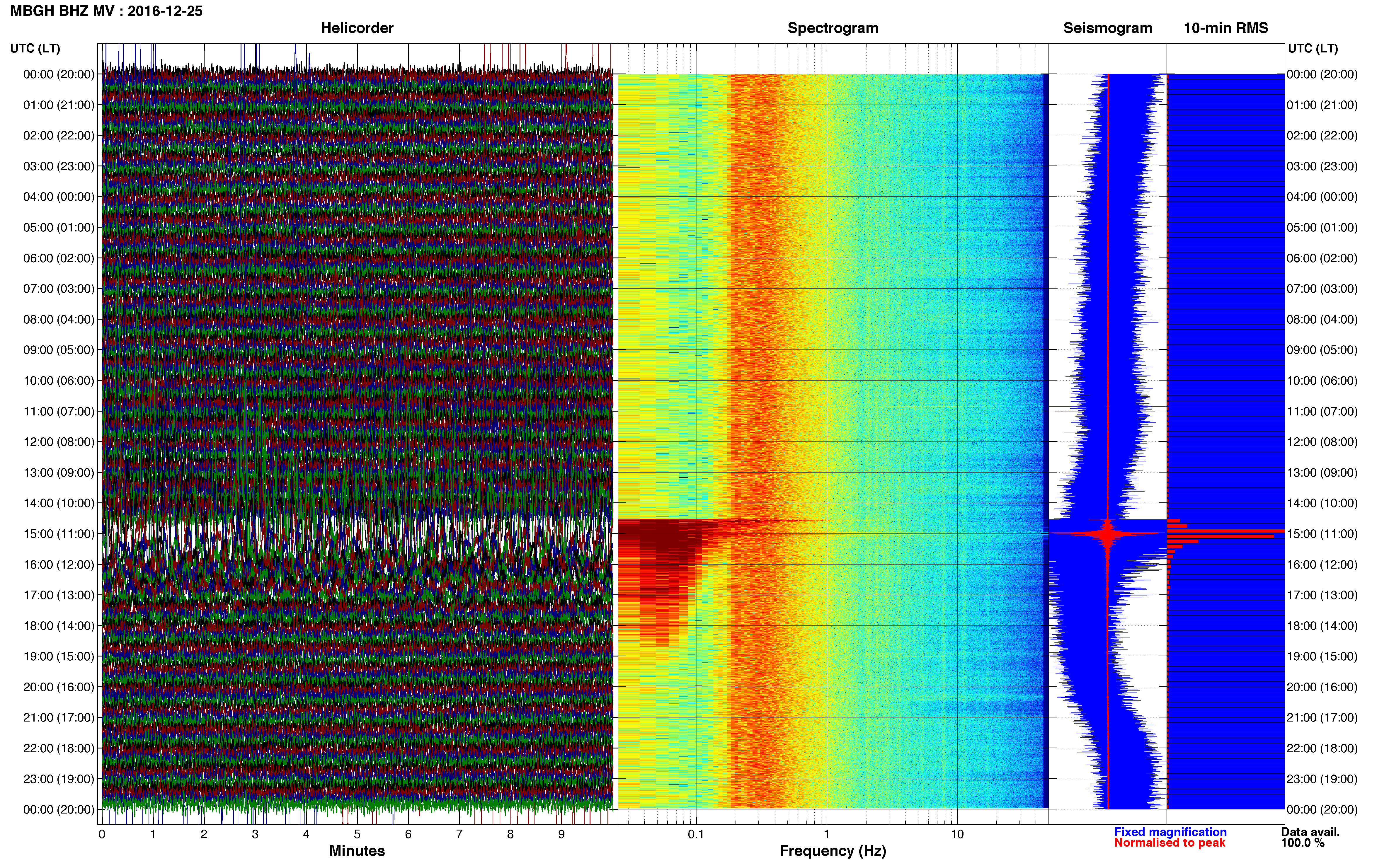Select the 'Fixed magnification' legend text
This screenshot has height=868, width=1389.
[x=1170, y=832]
